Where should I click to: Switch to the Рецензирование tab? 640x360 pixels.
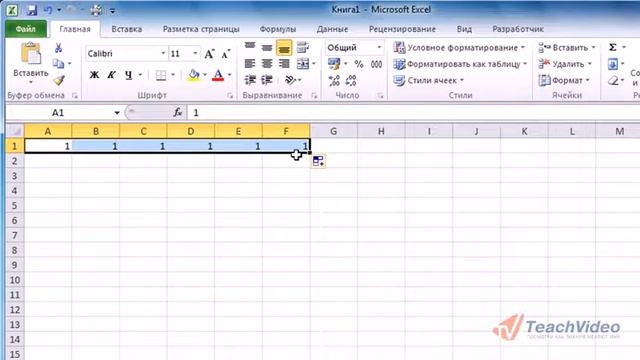402,29
